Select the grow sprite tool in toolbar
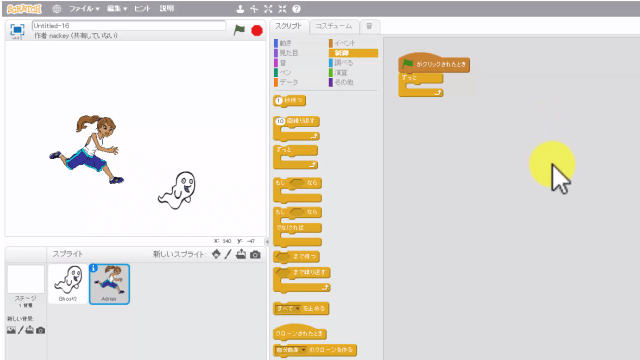The image size is (640, 360). (268, 9)
